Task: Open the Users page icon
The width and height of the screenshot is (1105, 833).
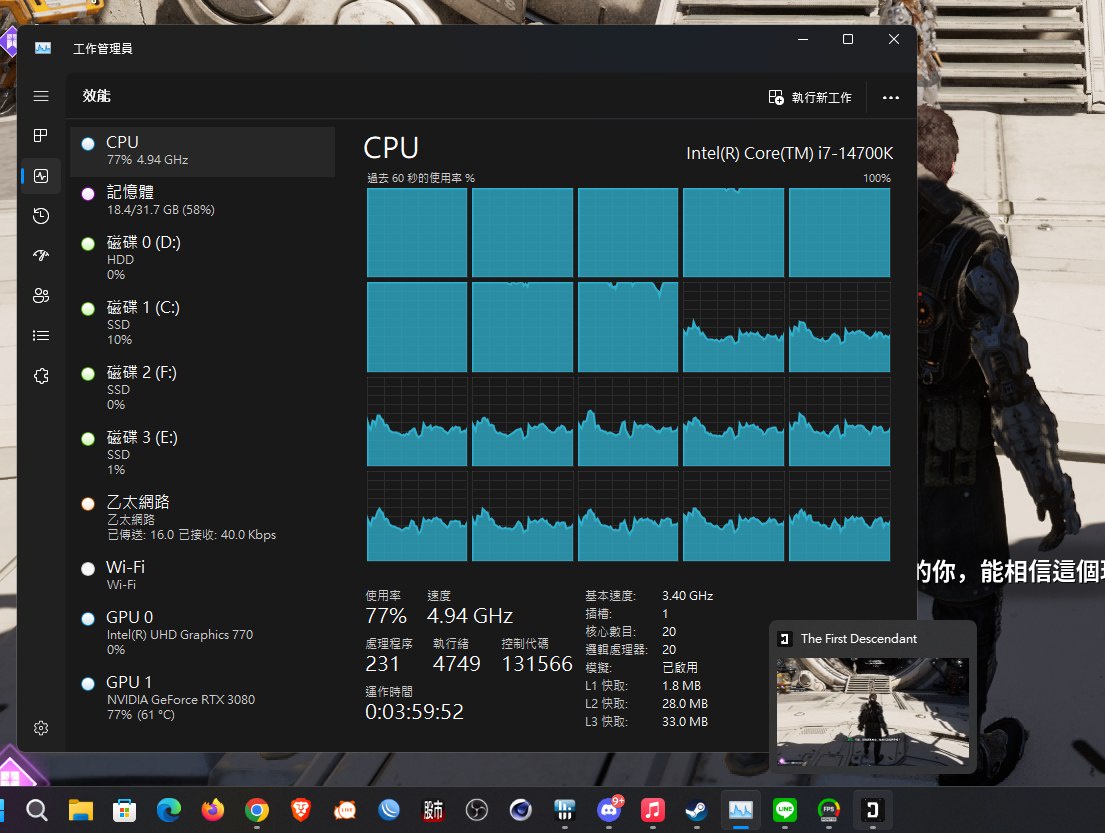Action: (x=41, y=296)
